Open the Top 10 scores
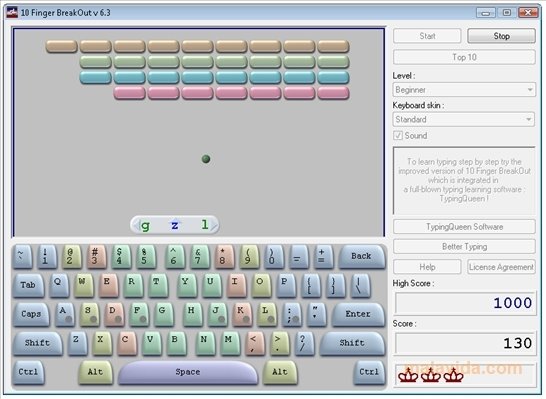Image resolution: width=546 pixels, height=399 pixels. tap(464, 57)
